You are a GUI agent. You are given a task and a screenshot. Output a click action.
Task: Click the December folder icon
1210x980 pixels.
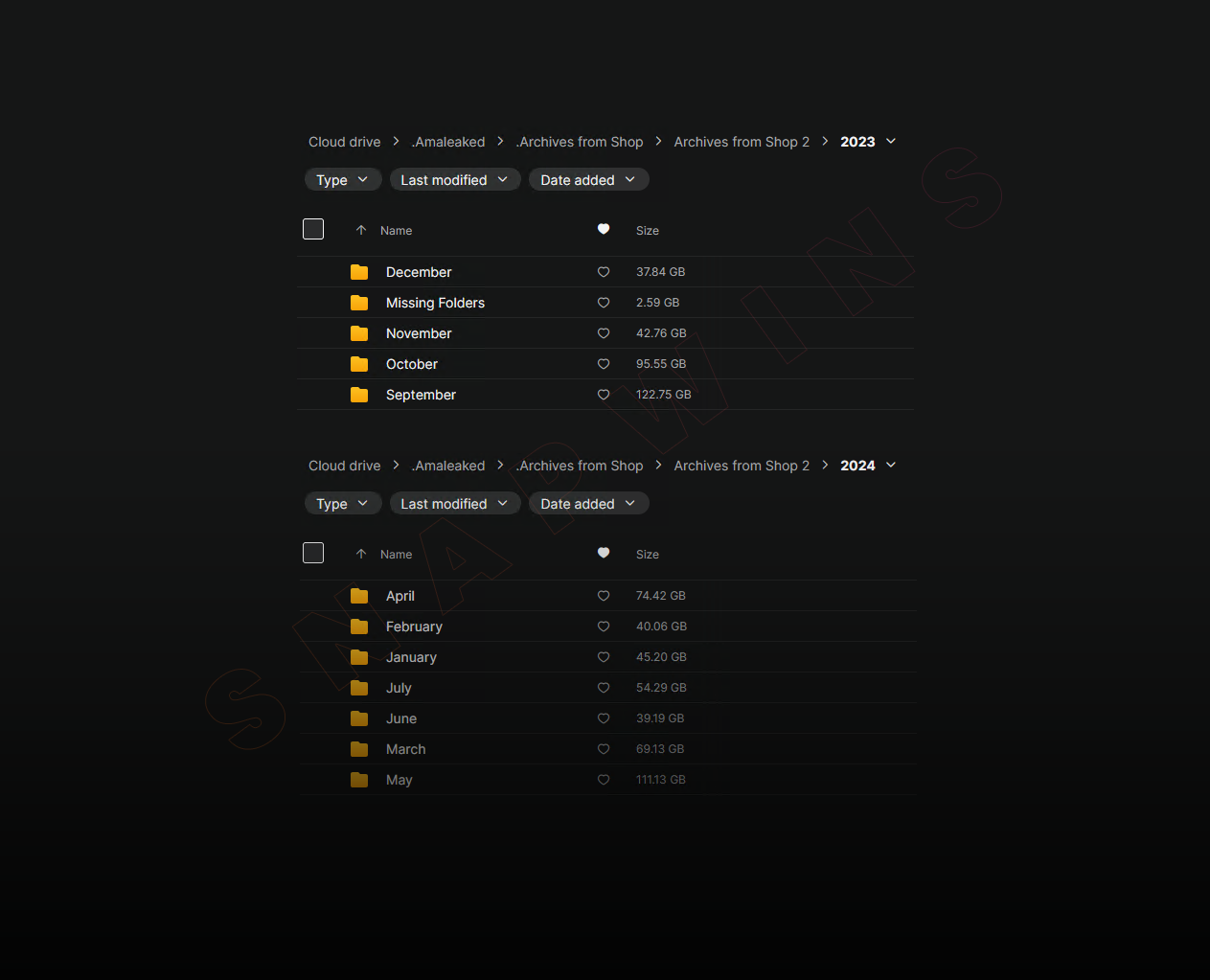[359, 272]
